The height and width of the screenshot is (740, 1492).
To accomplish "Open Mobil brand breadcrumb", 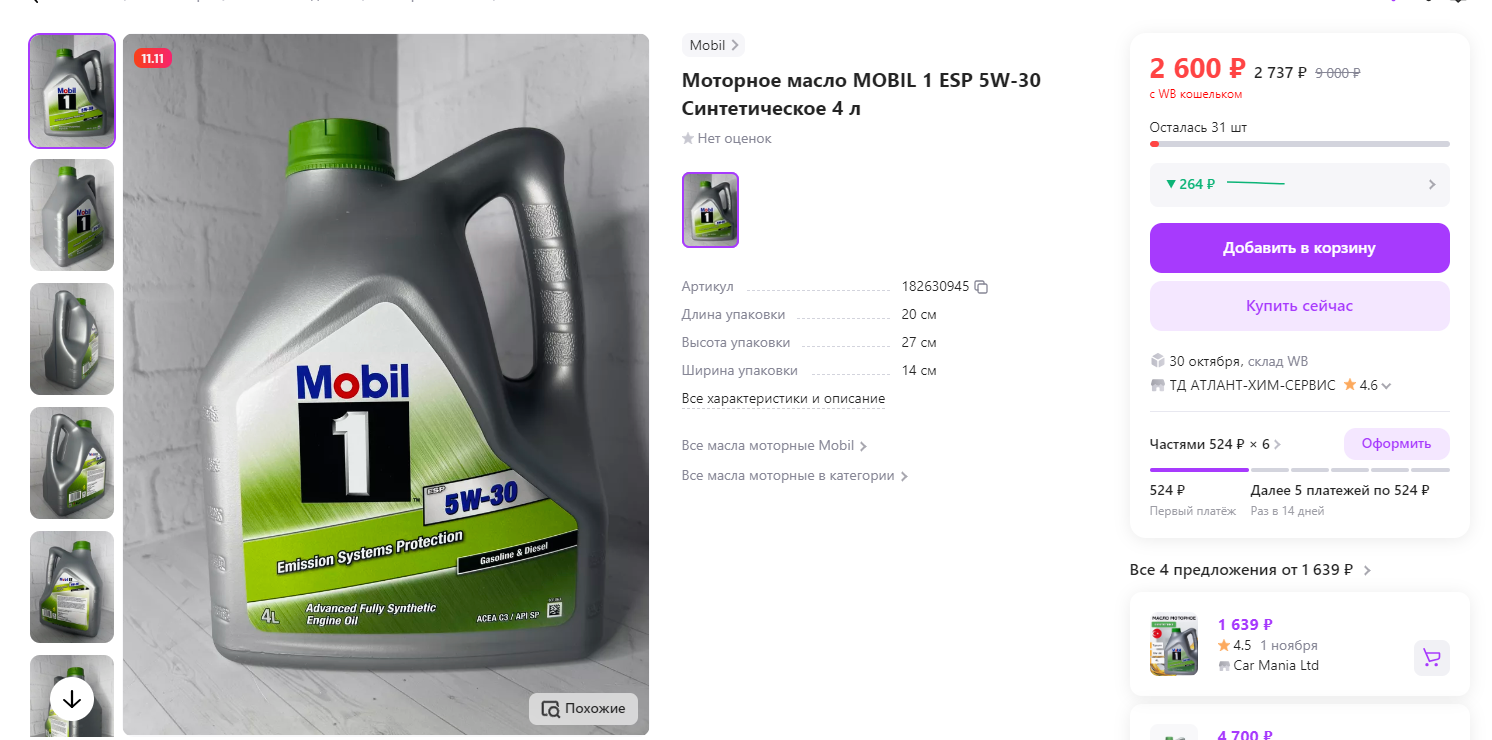I will [x=713, y=45].
